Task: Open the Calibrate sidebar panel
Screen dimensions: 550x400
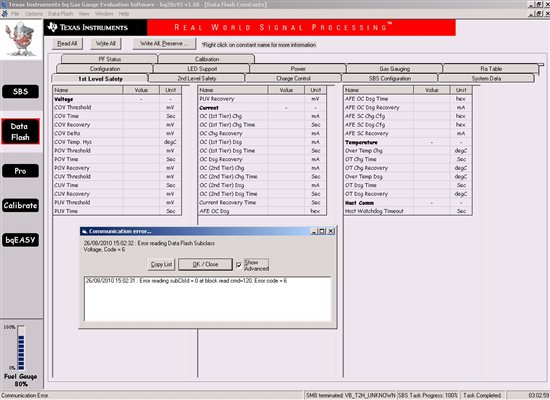Action: pyautogui.click(x=20, y=205)
